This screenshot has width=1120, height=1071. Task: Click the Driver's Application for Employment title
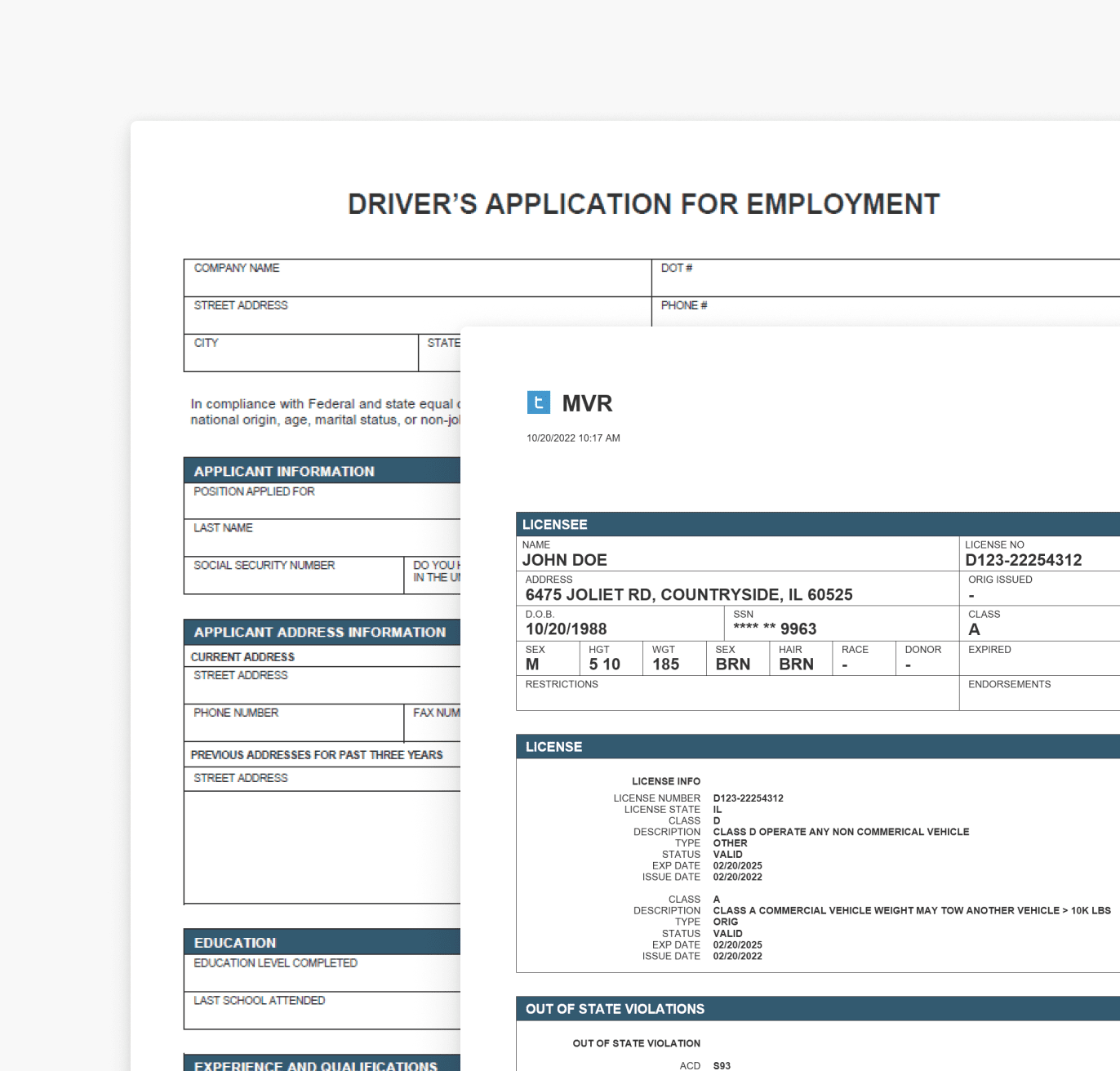(x=644, y=204)
